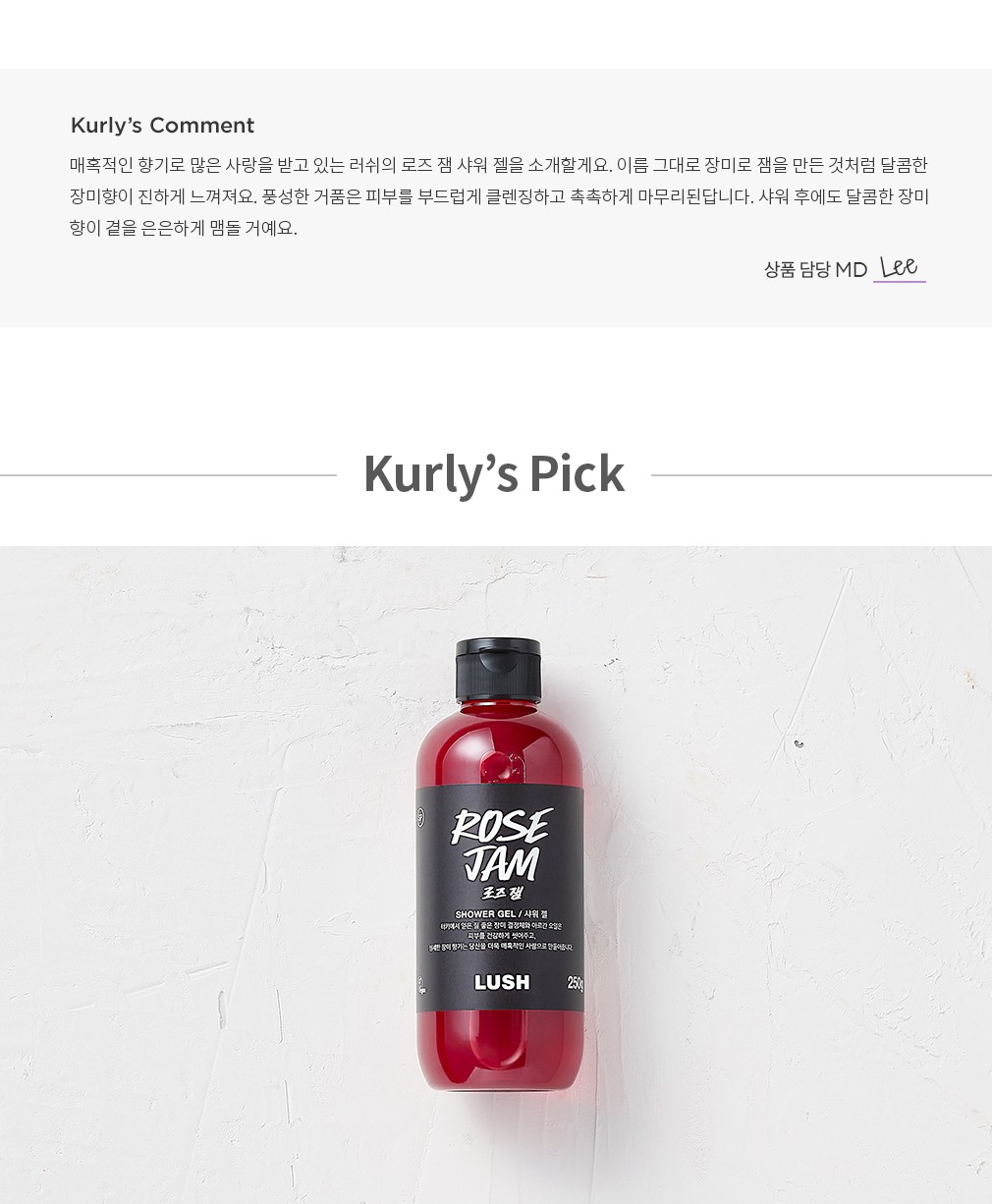Click the SHOWER GEL / 샤워 젤 text
992x1204 pixels.
point(502,914)
